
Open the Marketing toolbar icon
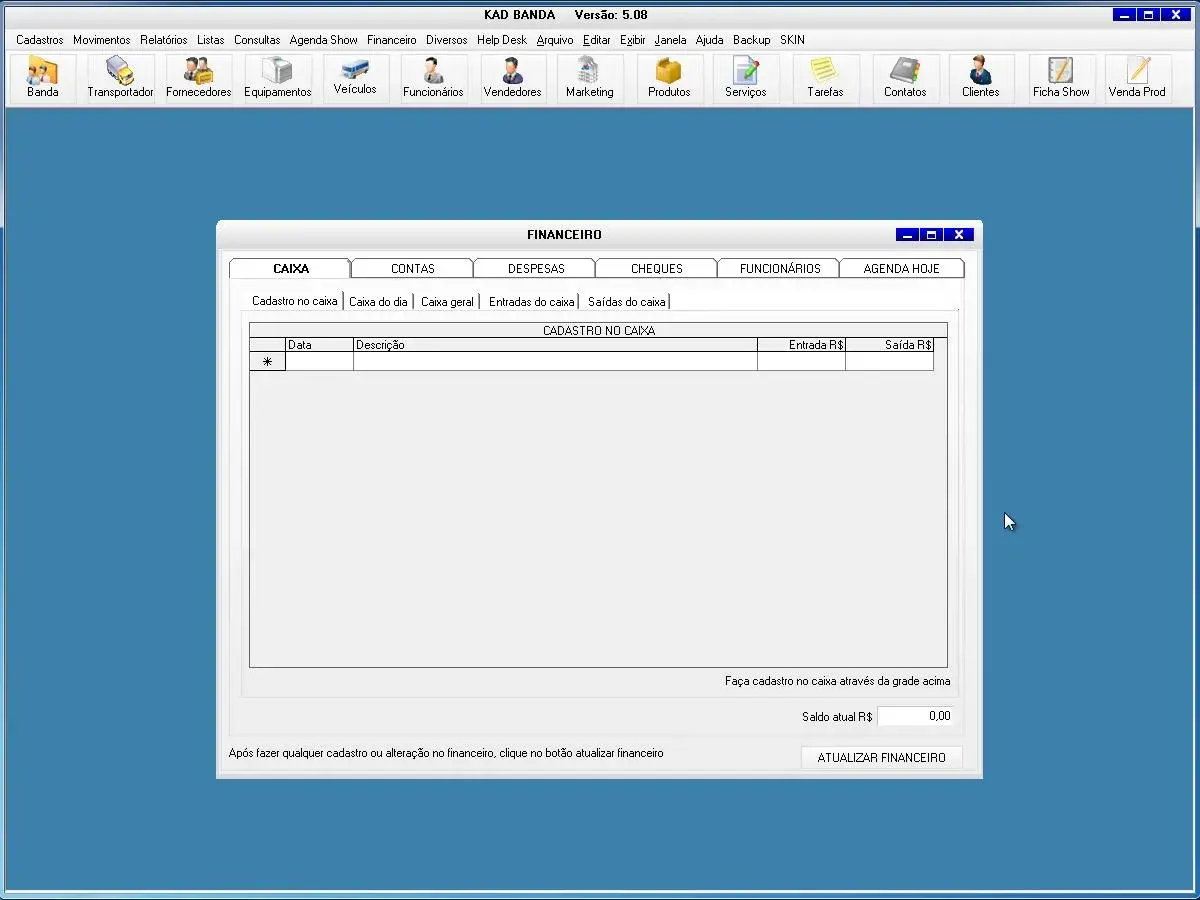point(589,78)
